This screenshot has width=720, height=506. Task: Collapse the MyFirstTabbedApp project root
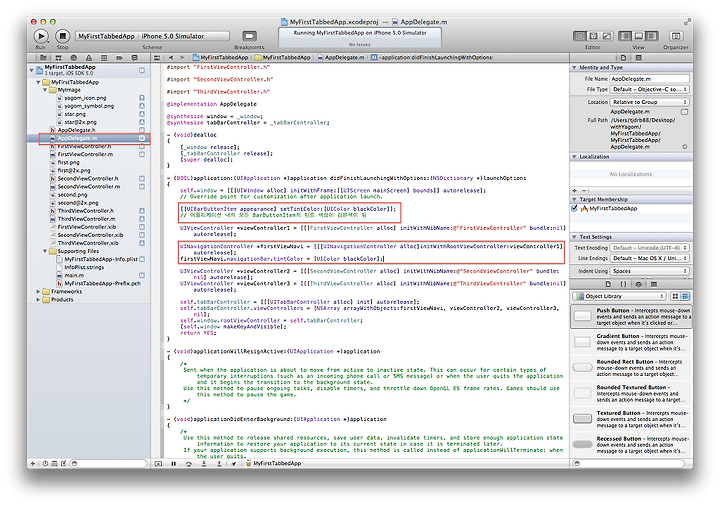click(x=32, y=70)
